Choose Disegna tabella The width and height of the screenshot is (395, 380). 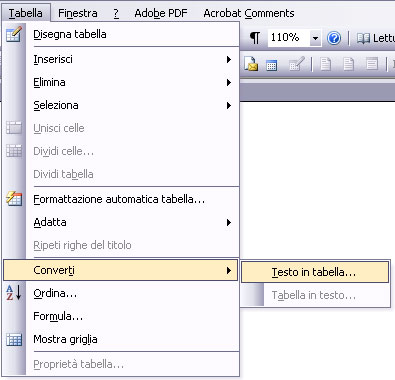coord(120,34)
